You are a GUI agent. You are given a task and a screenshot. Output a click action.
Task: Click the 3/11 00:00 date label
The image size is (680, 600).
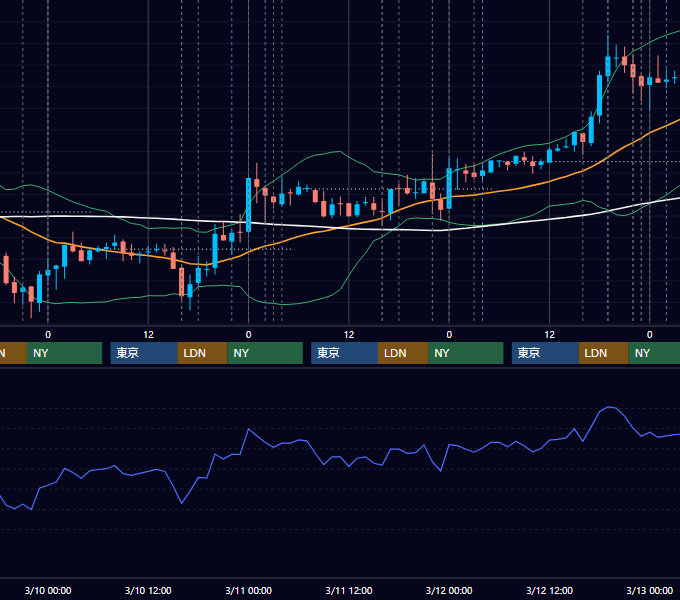(x=248, y=590)
